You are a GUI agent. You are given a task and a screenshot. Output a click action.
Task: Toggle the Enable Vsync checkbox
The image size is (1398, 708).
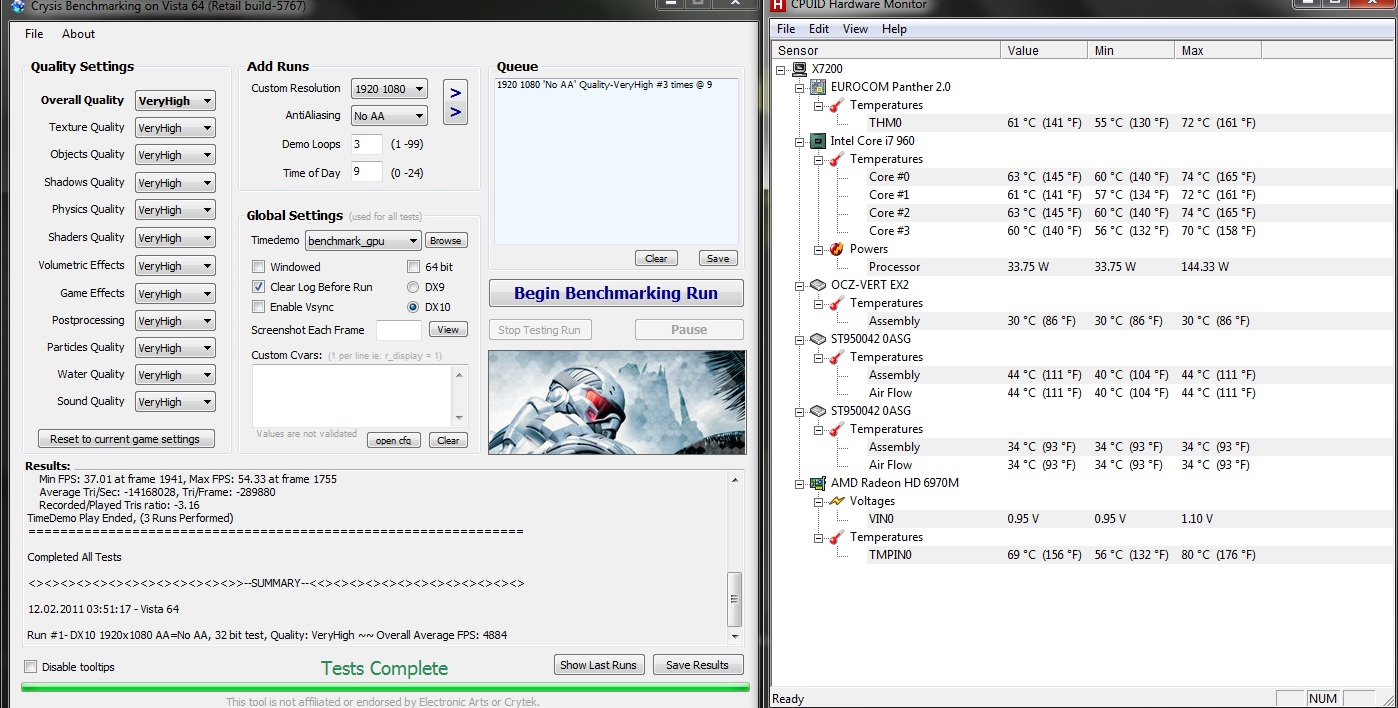point(258,307)
